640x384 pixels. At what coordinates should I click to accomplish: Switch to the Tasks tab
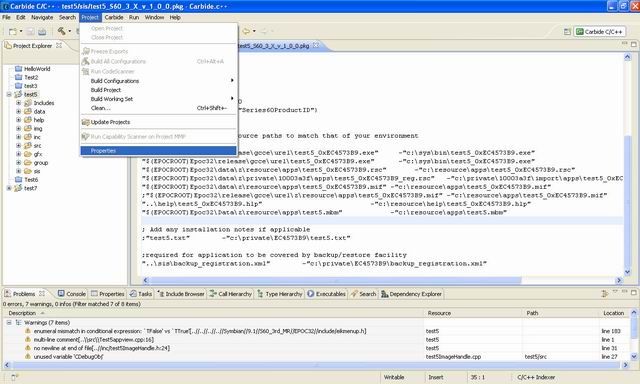coord(141,294)
